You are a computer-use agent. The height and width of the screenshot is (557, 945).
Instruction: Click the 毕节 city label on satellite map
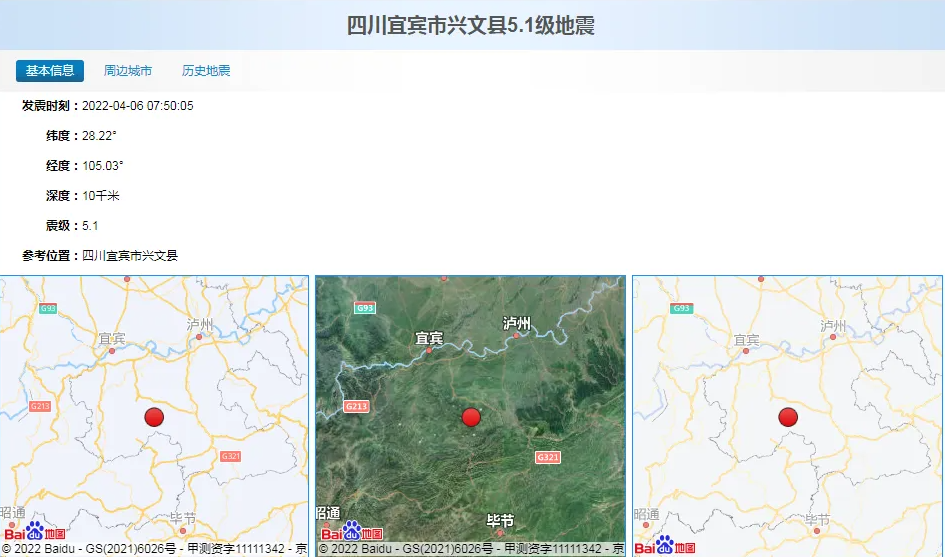(x=500, y=520)
